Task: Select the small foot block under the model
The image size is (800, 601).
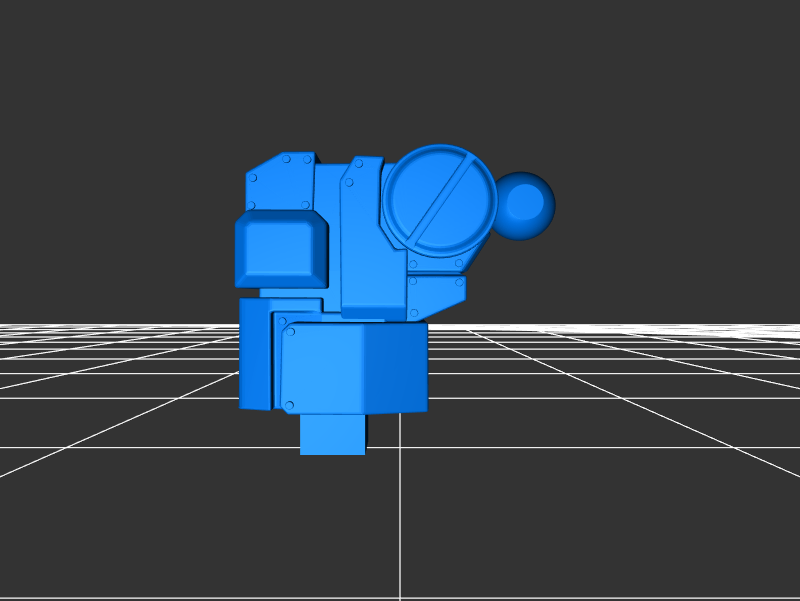Action: 332,434
